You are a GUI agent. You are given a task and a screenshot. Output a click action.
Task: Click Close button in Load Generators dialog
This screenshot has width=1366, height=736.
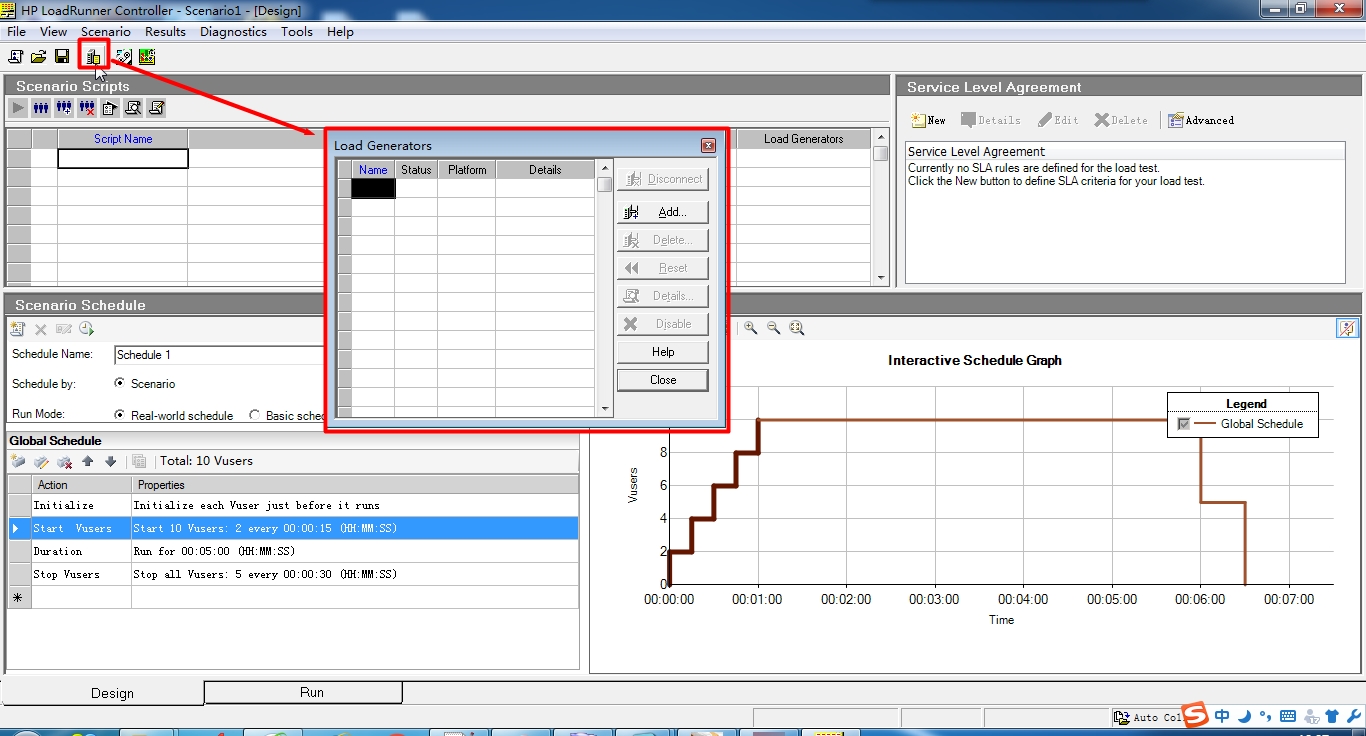[663, 380]
